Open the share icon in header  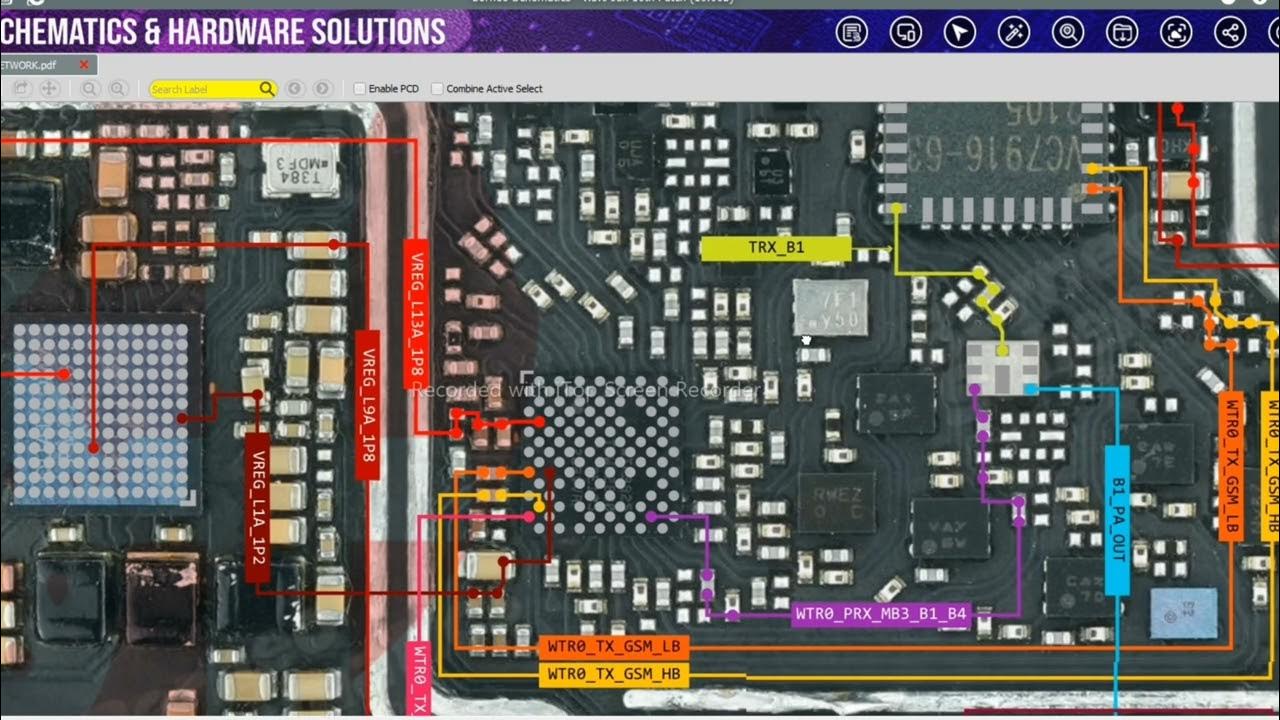(x=1230, y=33)
